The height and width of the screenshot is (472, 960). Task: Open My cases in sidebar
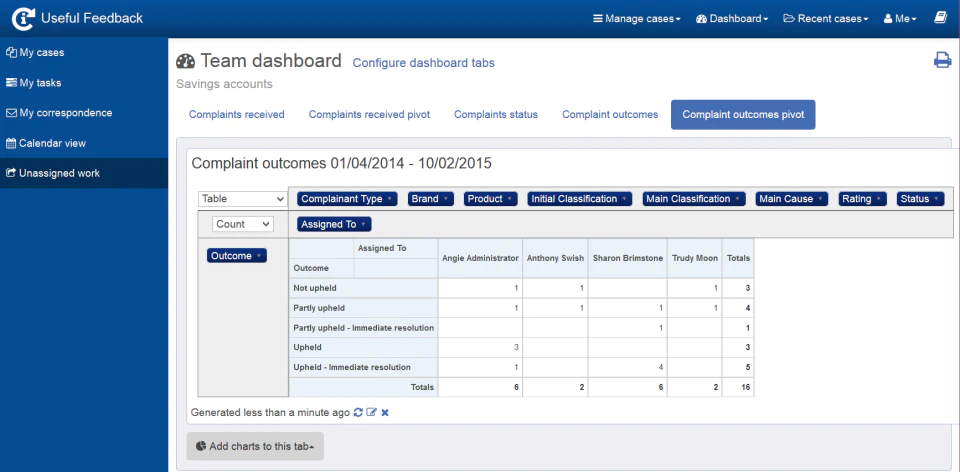point(35,53)
